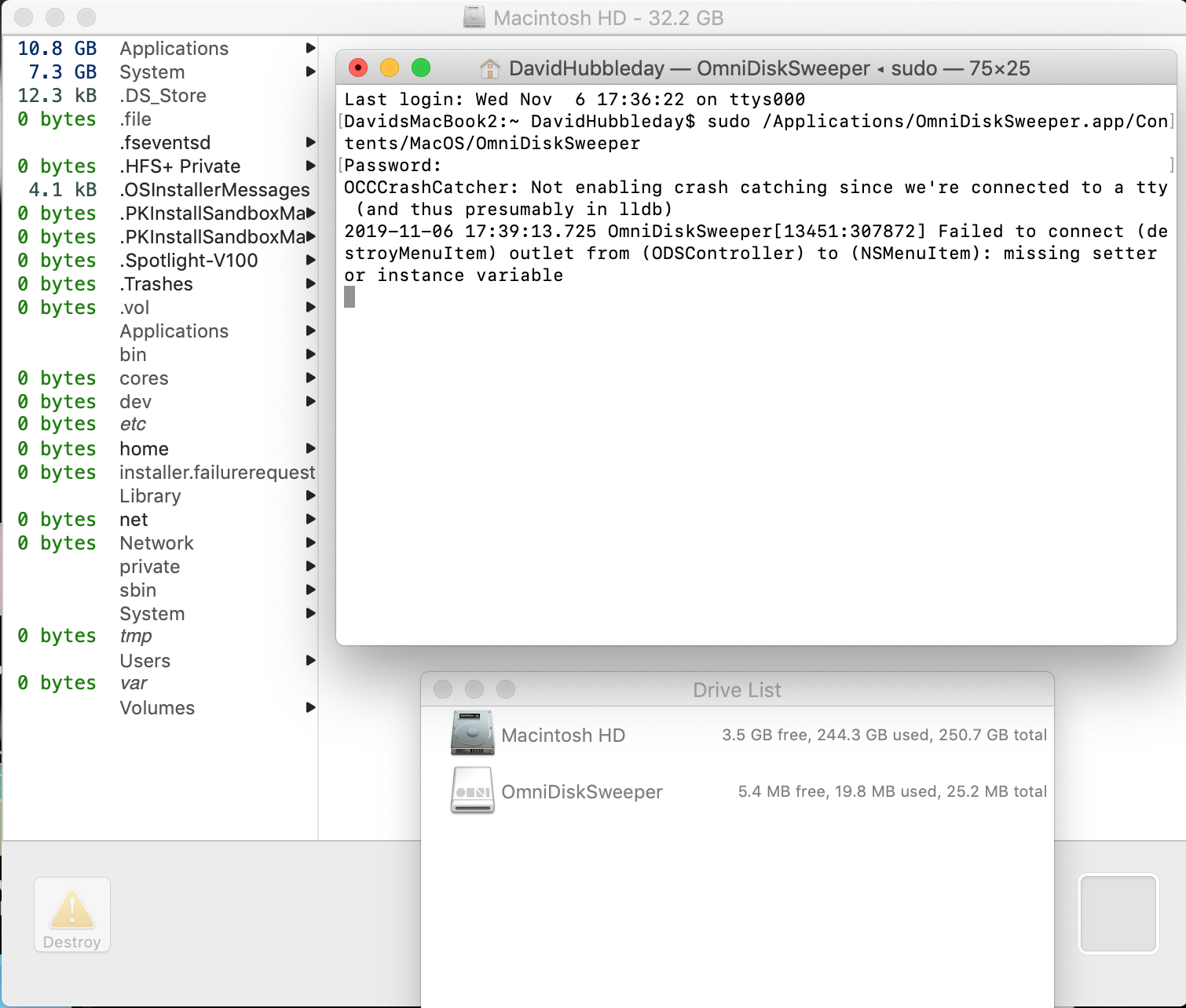Zoom the Terminal window with green button

421,68
